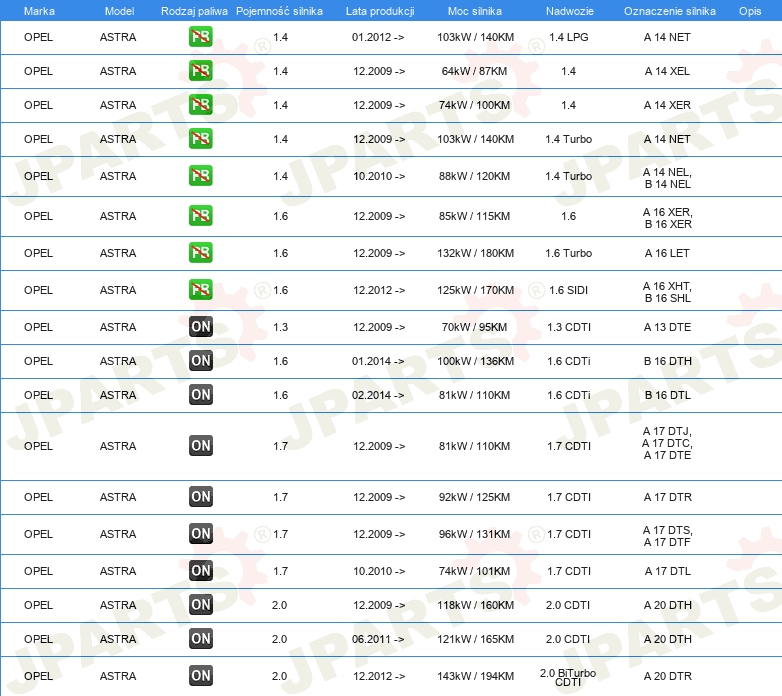Click the Opis column header
The image size is (782, 696).
tap(750, 11)
